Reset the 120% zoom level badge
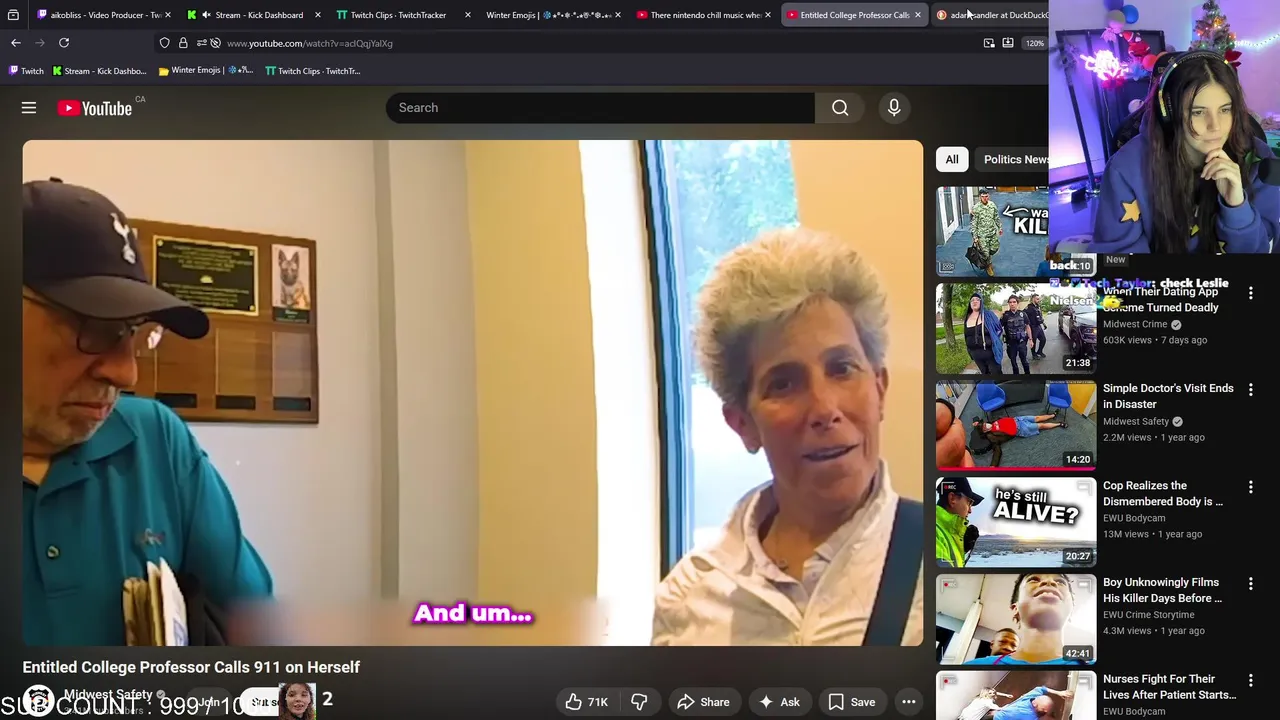The width and height of the screenshot is (1280, 720). [1035, 43]
